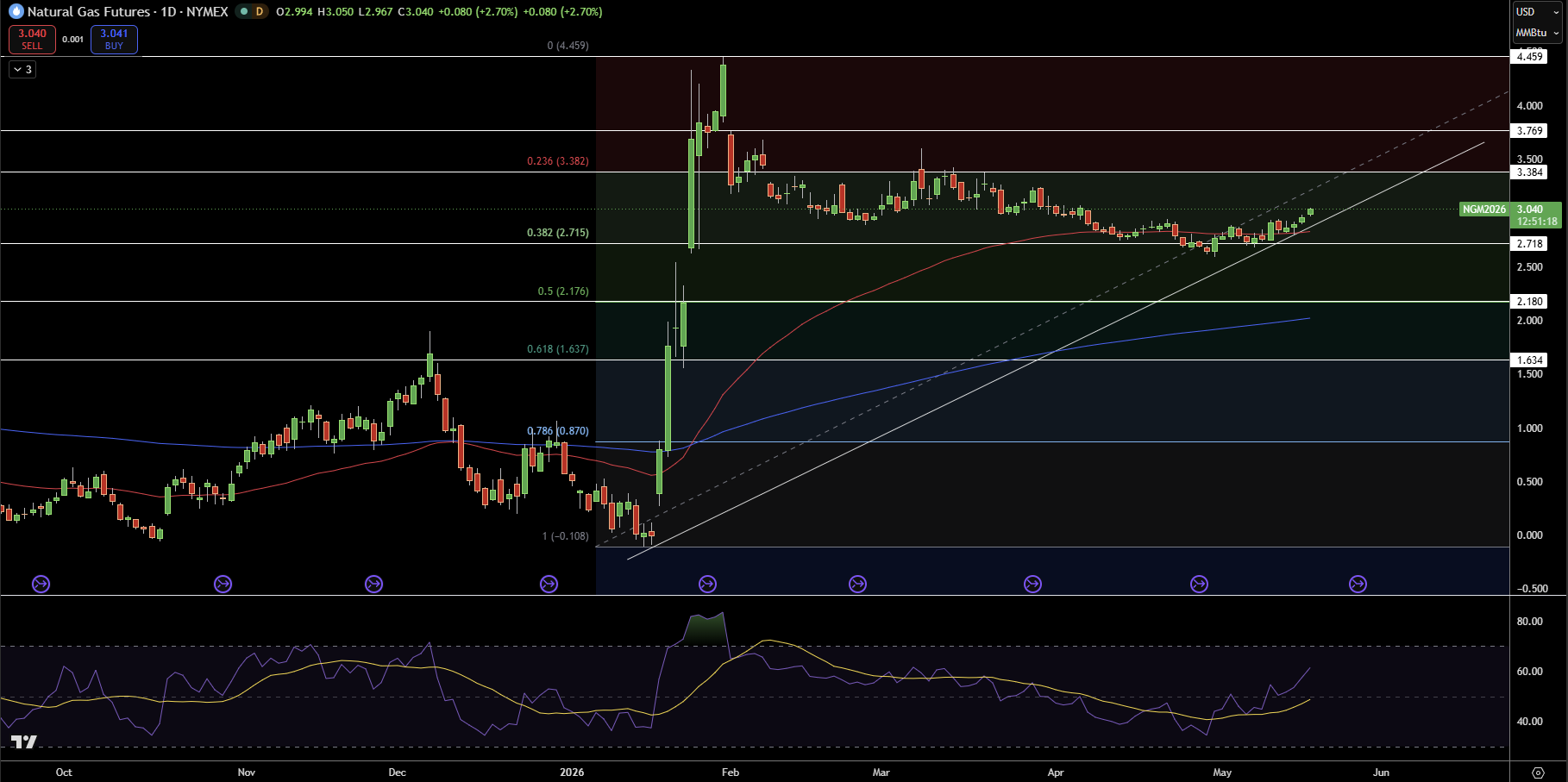This screenshot has height=782, width=1568.
Task: Click the blue flame Natural Gas symbol icon
Action: pos(16,12)
